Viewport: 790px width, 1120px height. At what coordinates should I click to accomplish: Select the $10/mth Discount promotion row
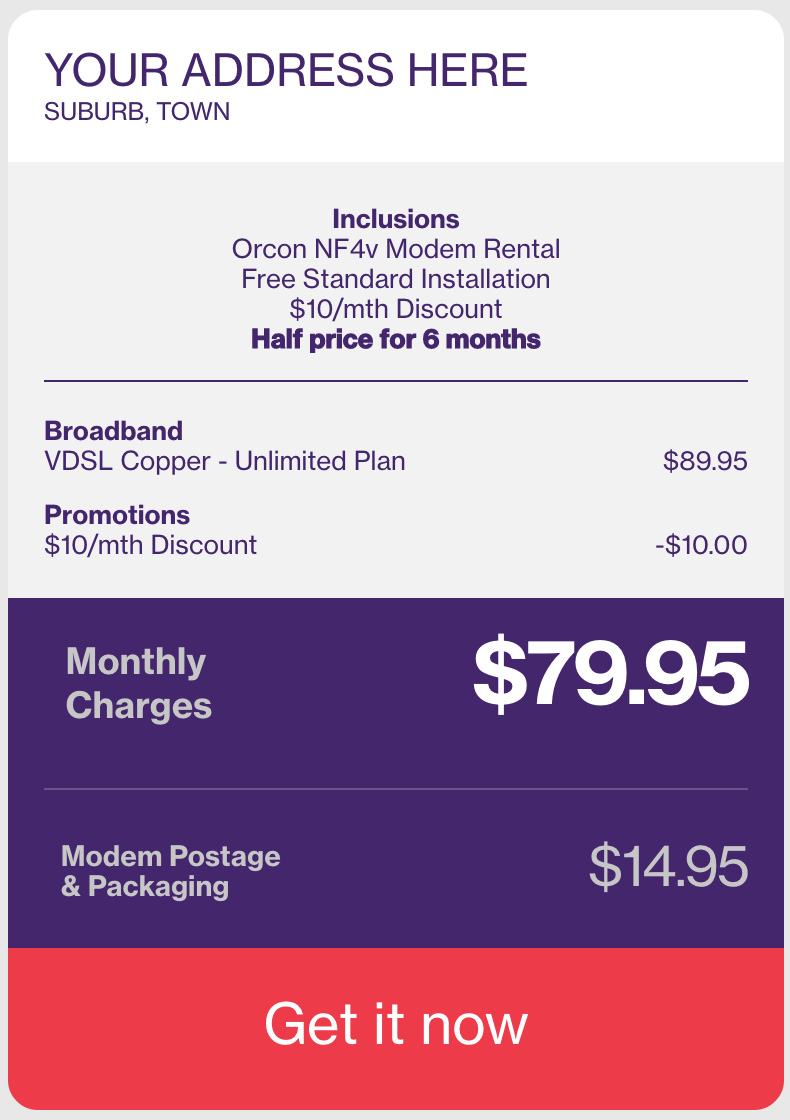coord(396,545)
